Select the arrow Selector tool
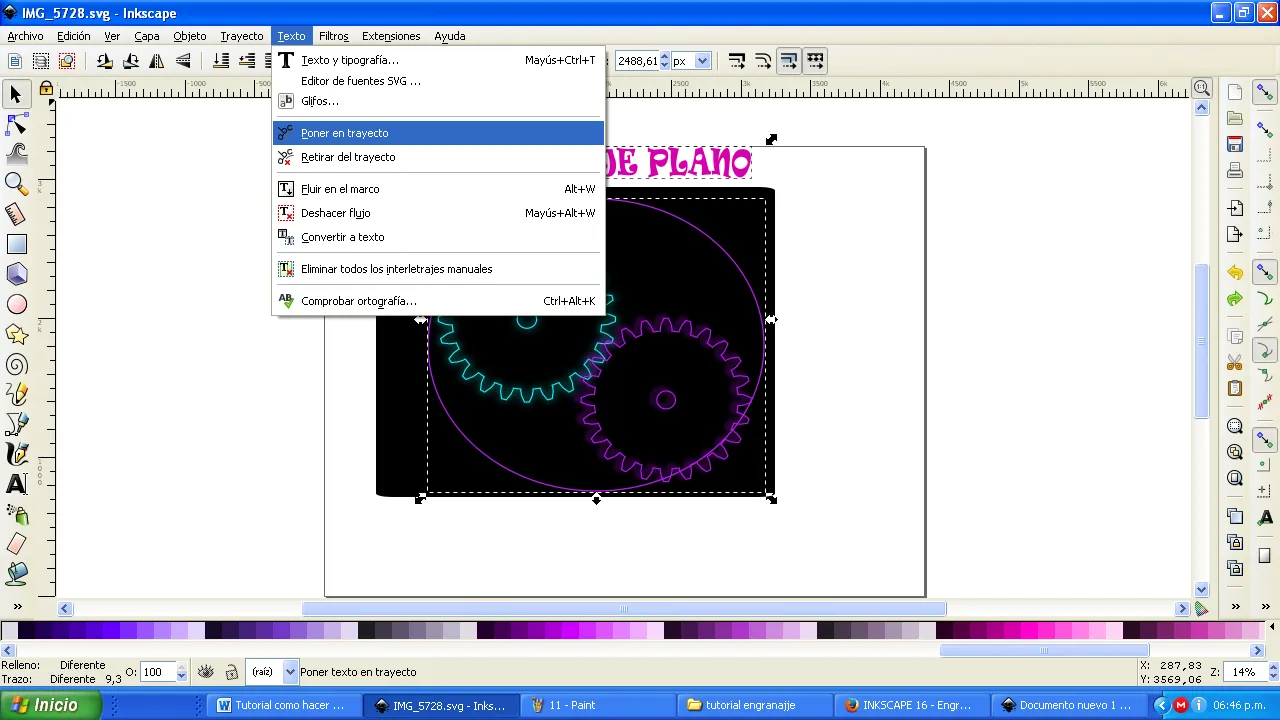 16,94
